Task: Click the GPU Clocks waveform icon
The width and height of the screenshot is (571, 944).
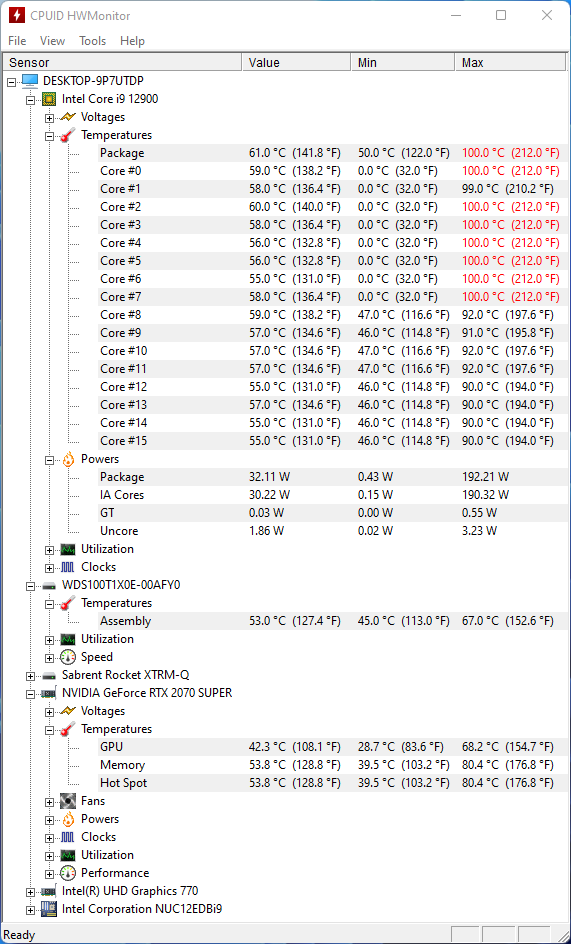Action: click(68, 837)
